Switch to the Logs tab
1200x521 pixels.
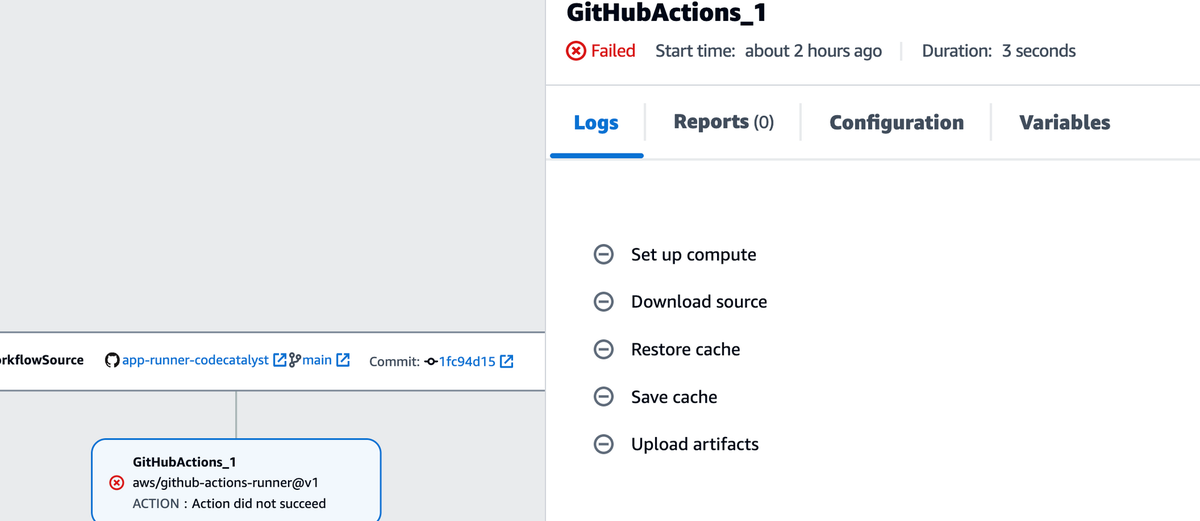[596, 123]
